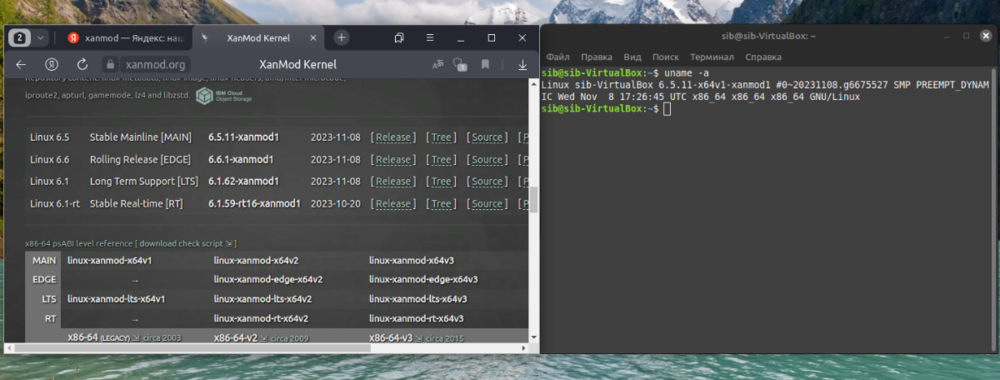Open Source link for 6.6.1-xanmod1
This screenshot has width=1000, height=380.
click(x=487, y=159)
